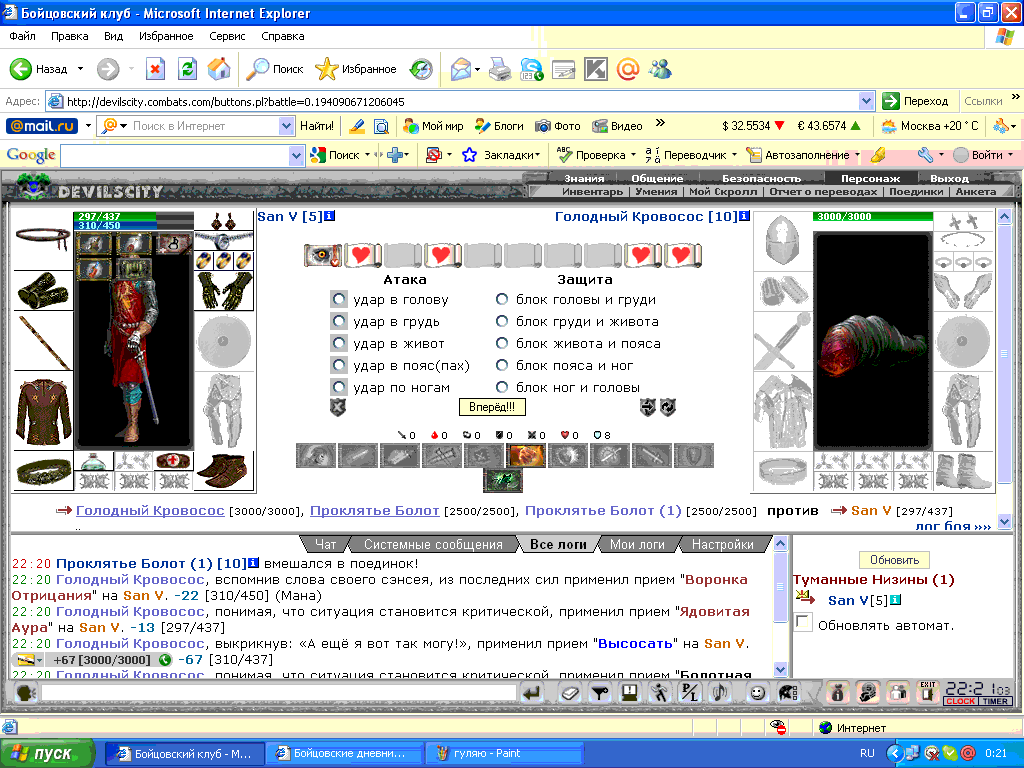Click the send message arrow icon in chat bar
The image size is (1024, 768).
tap(533, 692)
